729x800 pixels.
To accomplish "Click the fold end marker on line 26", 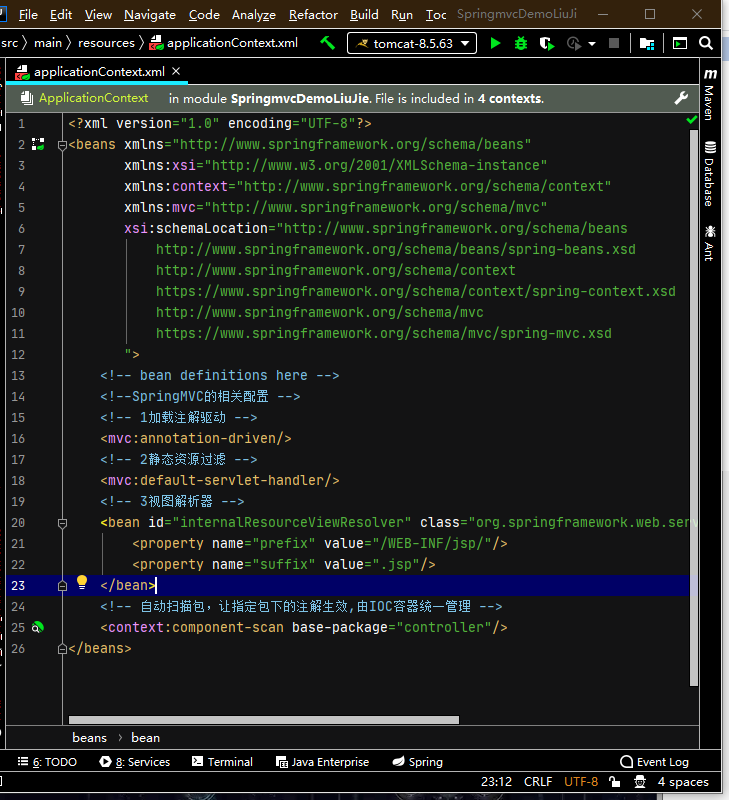I will 62,649.
